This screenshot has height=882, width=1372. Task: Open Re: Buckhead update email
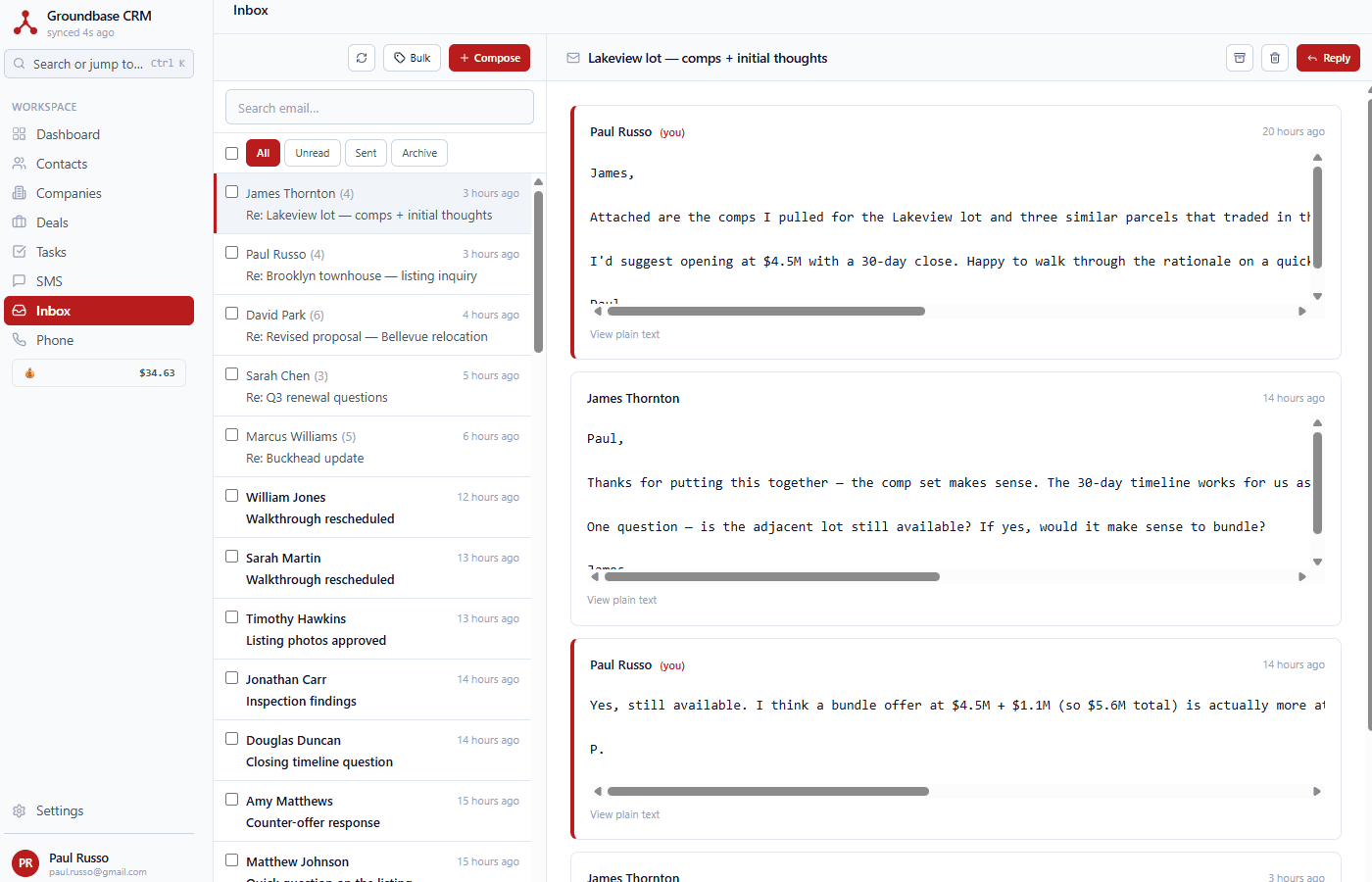[x=372, y=447]
